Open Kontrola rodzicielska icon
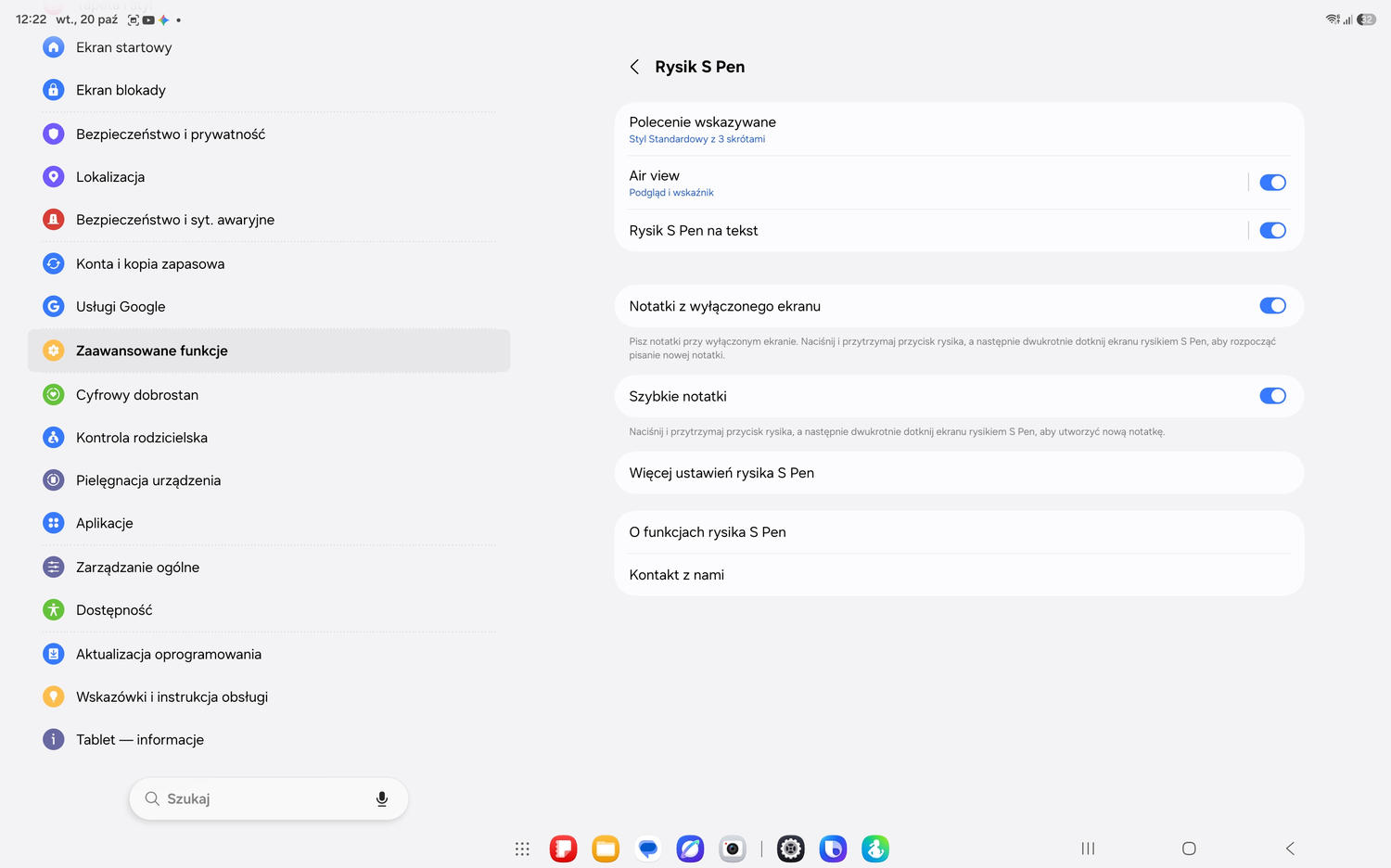The width and height of the screenshot is (1391, 868). pyautogui.click(x=54, y=437)
